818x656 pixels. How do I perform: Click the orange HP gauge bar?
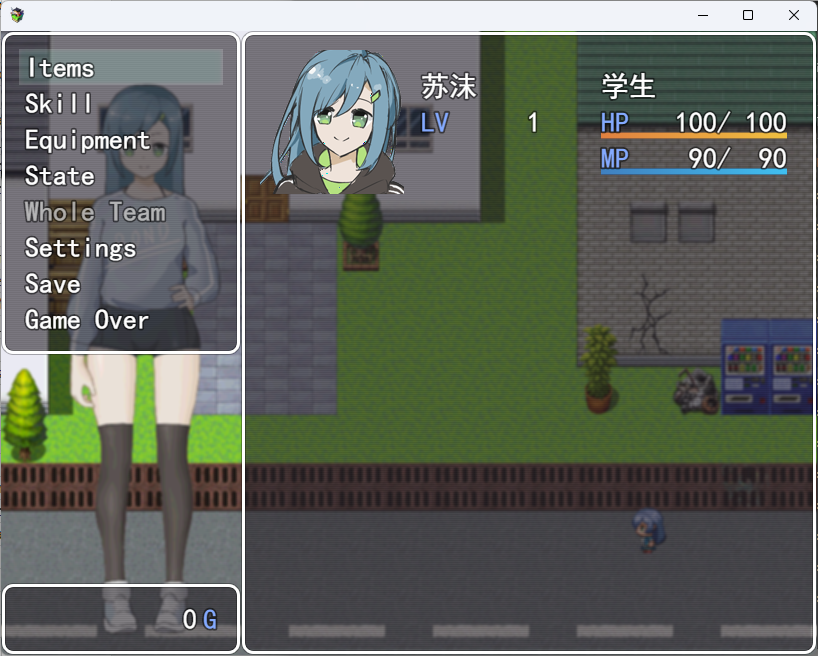click(693, 135)
